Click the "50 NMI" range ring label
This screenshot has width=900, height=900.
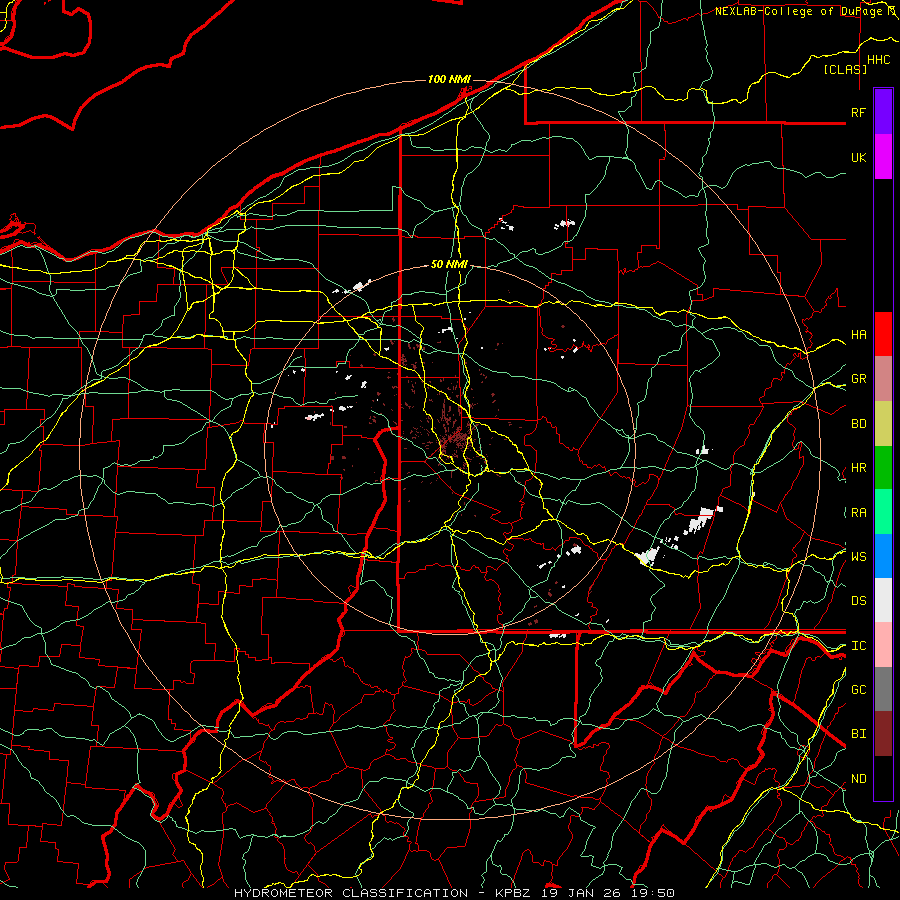click(x=449, y=264)
